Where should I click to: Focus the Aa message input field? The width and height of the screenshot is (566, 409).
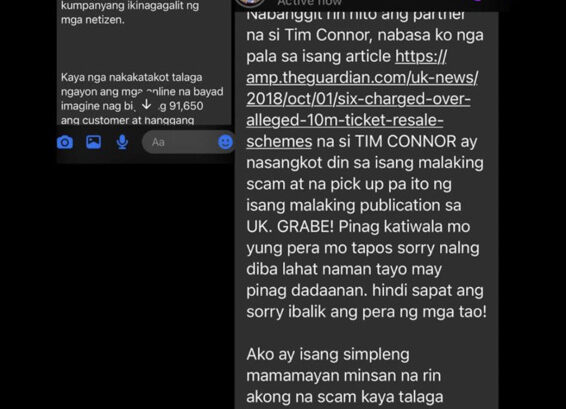tap(180, 142)
